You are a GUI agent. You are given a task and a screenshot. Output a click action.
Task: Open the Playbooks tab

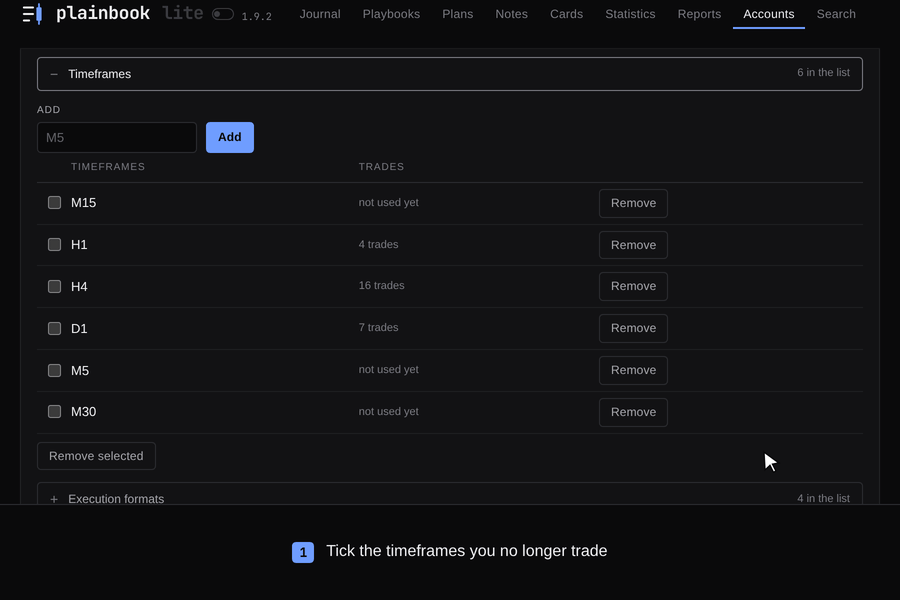tap(391, 14)
